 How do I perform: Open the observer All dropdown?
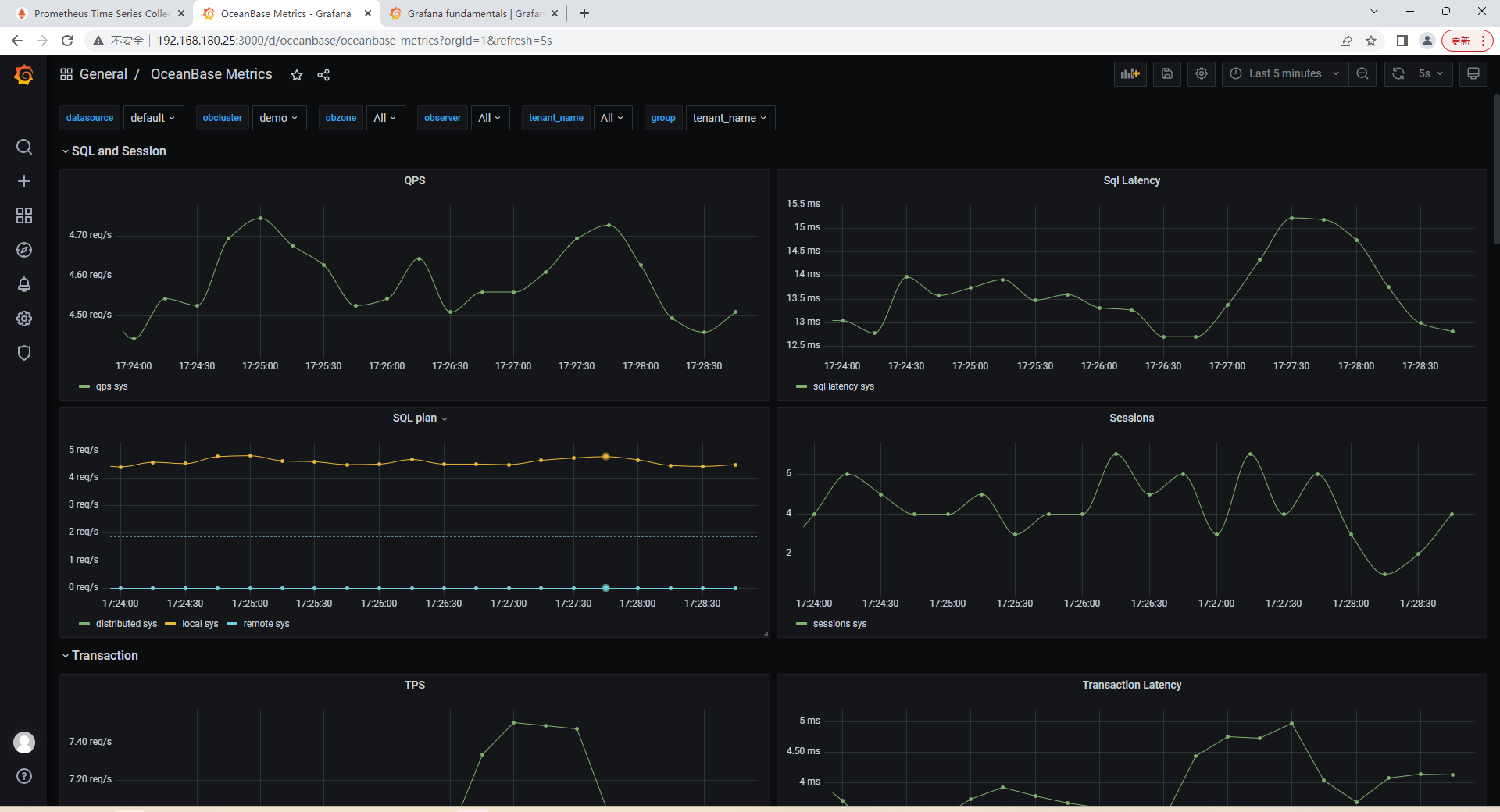pyautogui.click(x=490, y=118)
